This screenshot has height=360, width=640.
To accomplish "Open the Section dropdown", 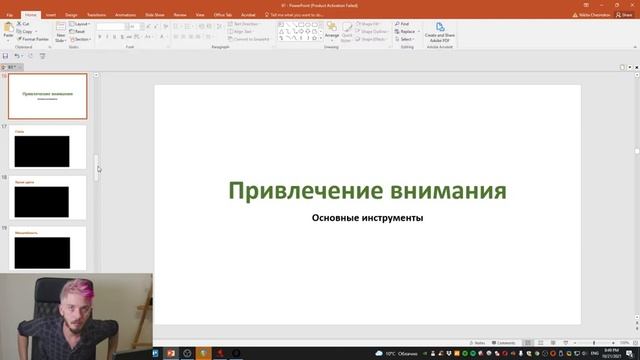I will 80,39.
